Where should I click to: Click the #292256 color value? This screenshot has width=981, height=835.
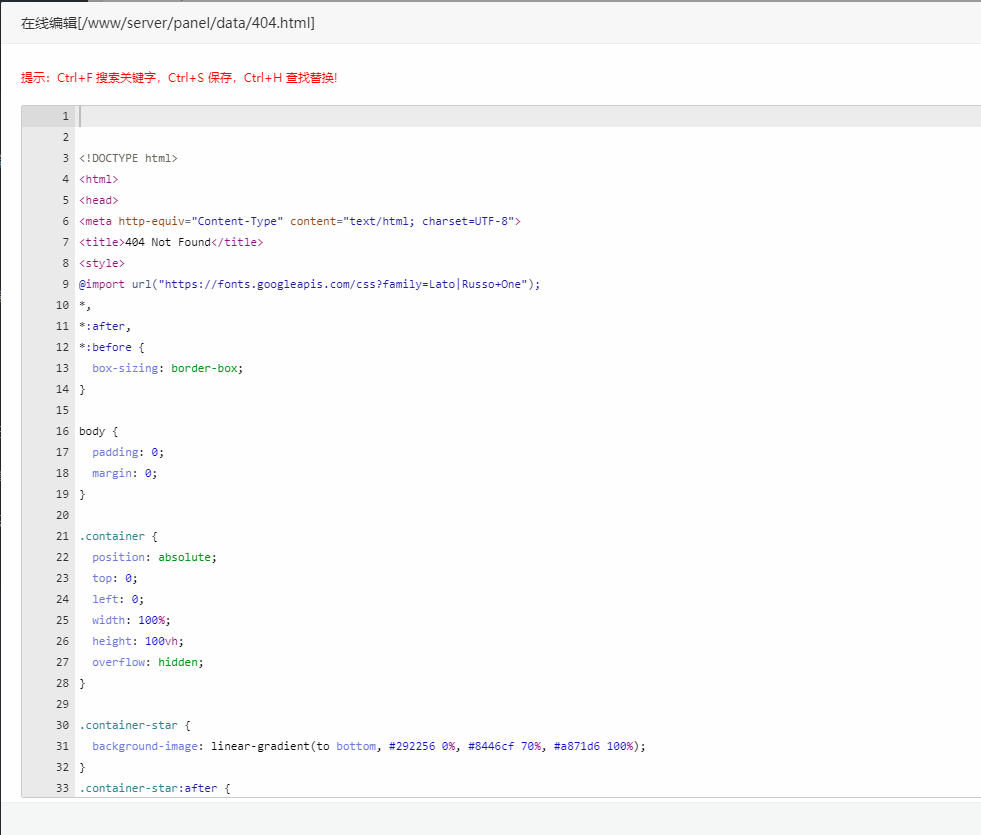(412, 746)
